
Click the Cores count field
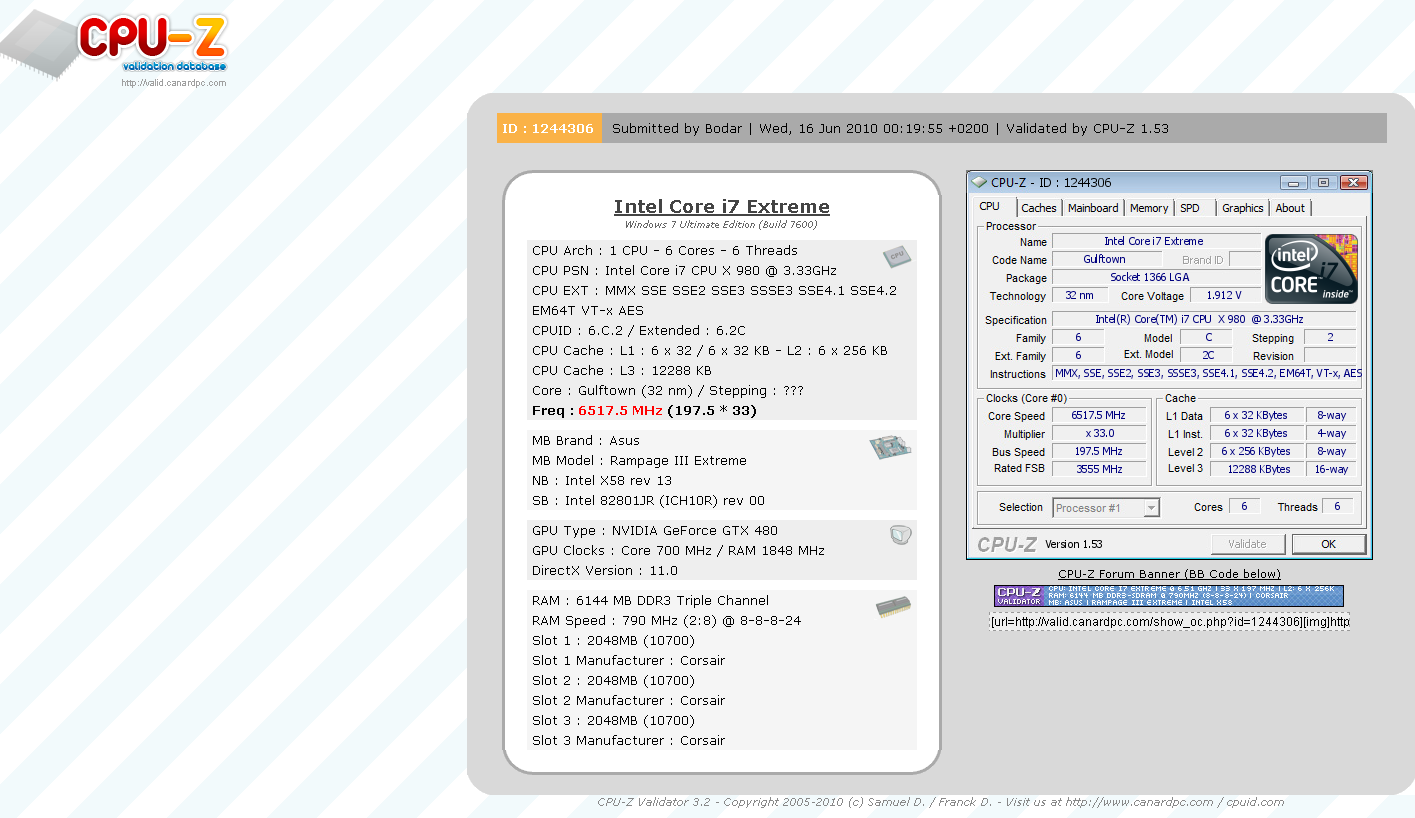[x=1244, y=506]
